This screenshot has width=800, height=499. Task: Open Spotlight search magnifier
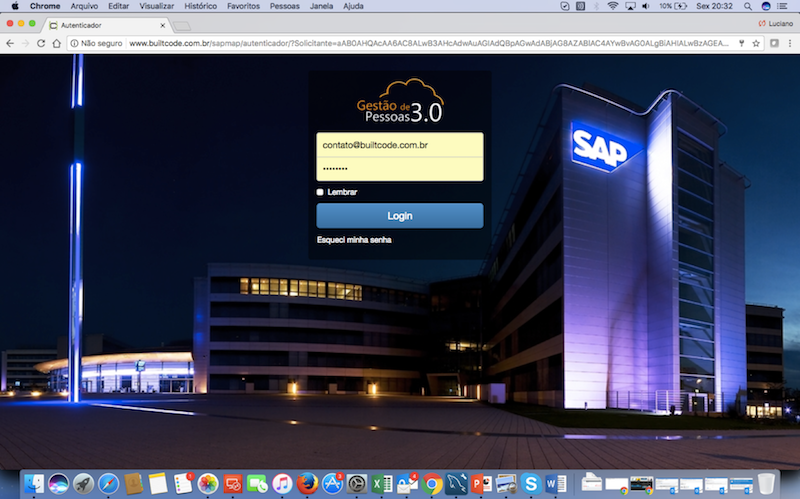click(x=747, y=6)
